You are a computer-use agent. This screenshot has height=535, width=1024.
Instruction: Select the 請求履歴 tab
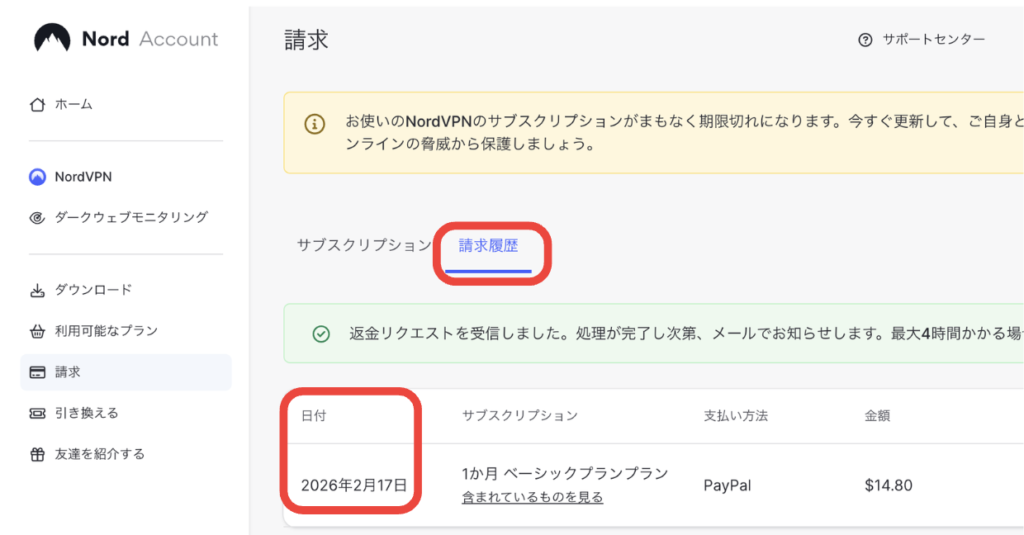coord(488,245)
